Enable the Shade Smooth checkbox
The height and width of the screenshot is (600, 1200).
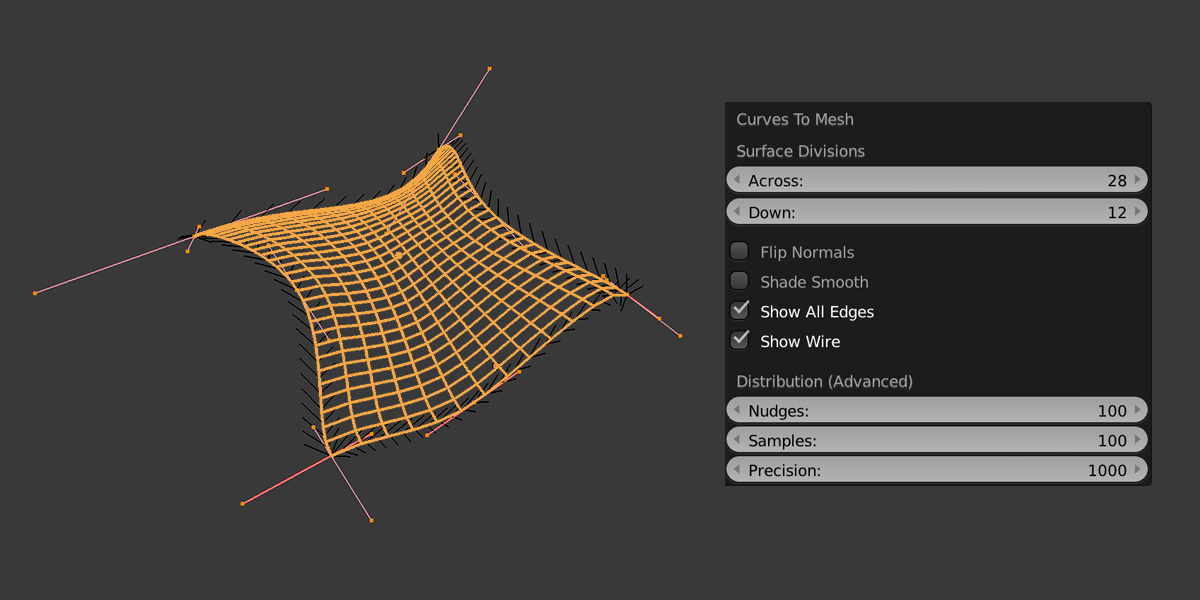tap(739, 281)
